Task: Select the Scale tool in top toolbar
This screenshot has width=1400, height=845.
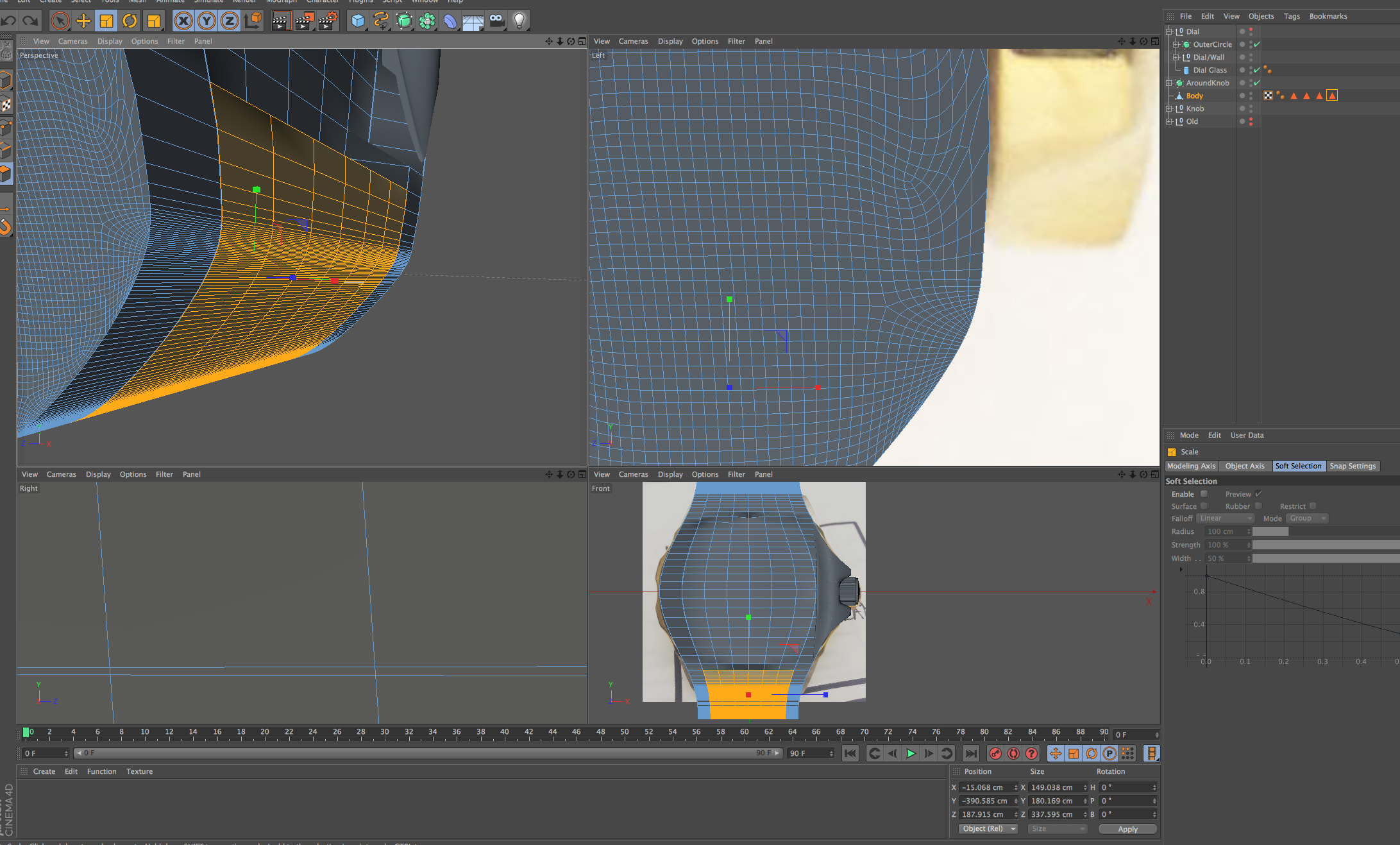Action: tap(106, 21)
